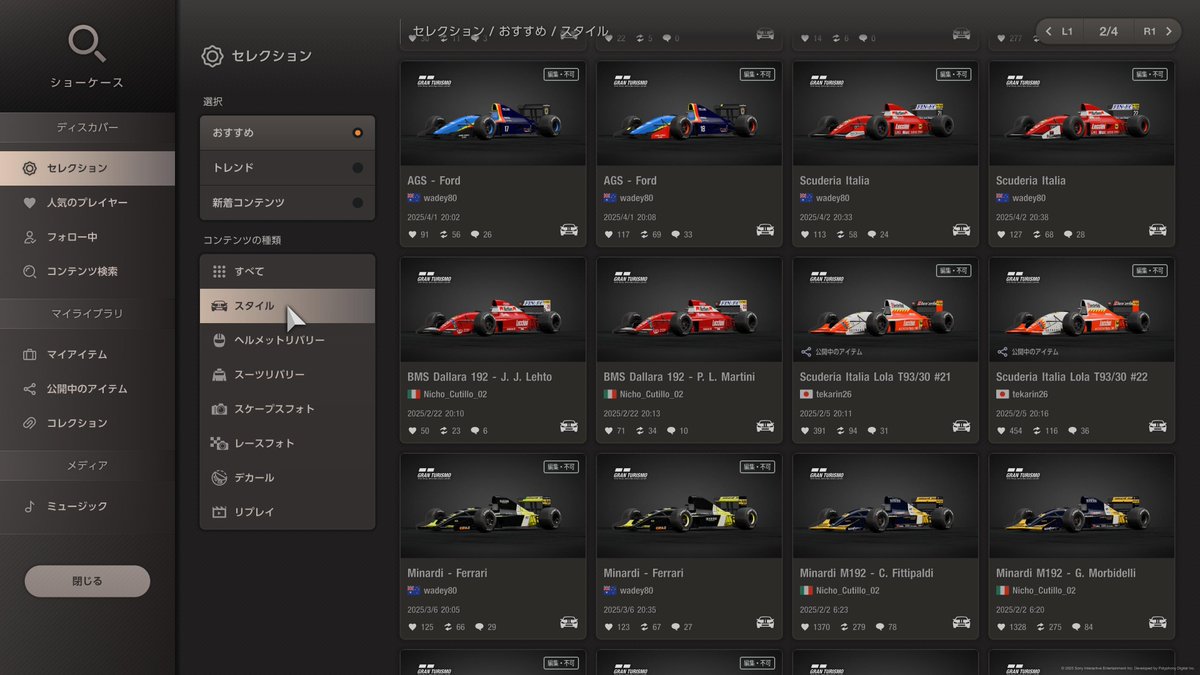Viewport: 1200px width, 675px height.
Task: Click comment icon showing 6 on Lehto card
Action: pos(475,431)
